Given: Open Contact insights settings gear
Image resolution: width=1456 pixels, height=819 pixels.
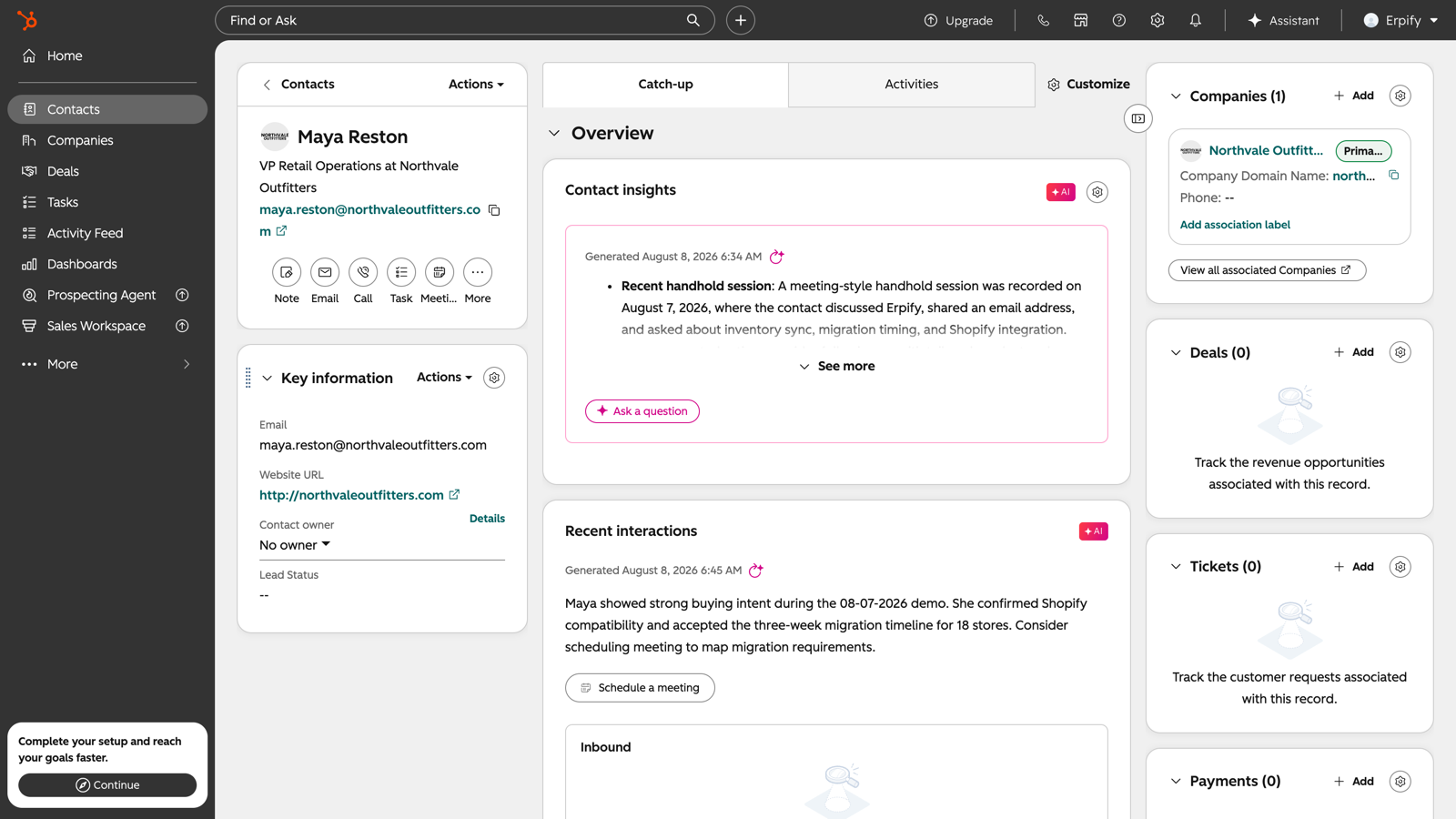Looking at the screenshot, I should tap(1097, 192).
